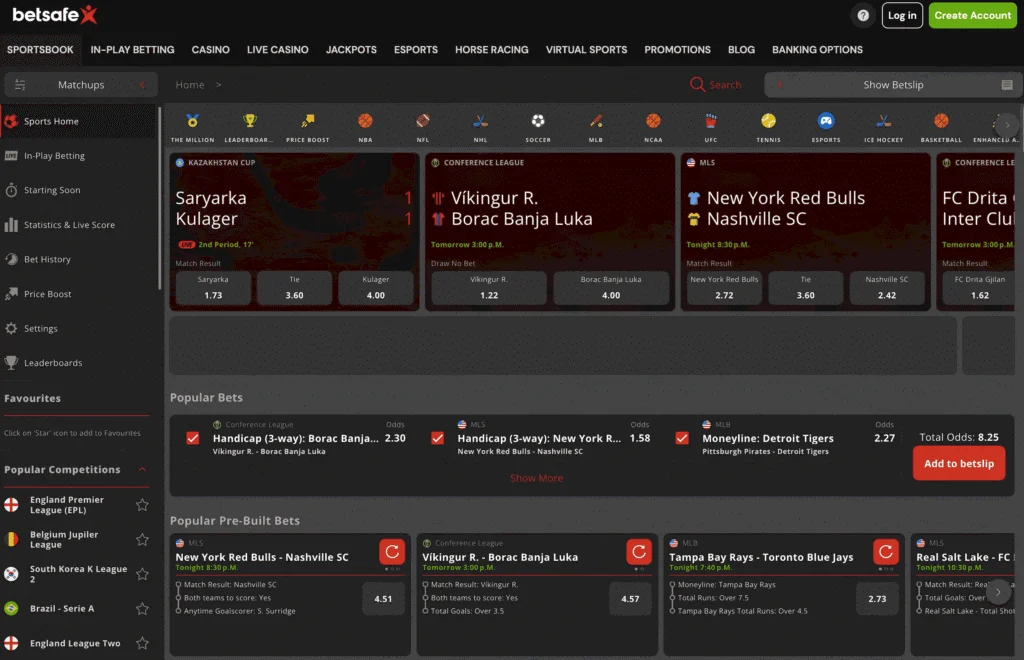Click the sidebar vertical scrollbar
This screenshot has width=1024, height=660.
(x=159, y=198)
